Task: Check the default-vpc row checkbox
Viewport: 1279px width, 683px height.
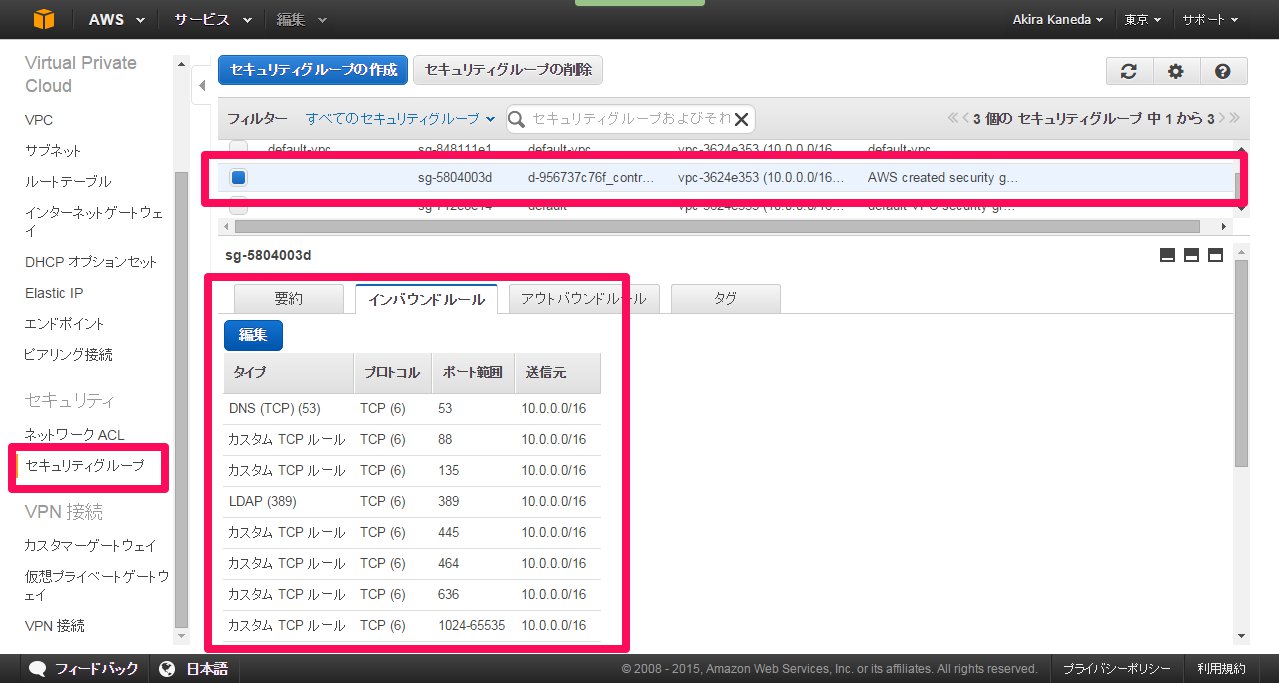Action: (239, 148)
